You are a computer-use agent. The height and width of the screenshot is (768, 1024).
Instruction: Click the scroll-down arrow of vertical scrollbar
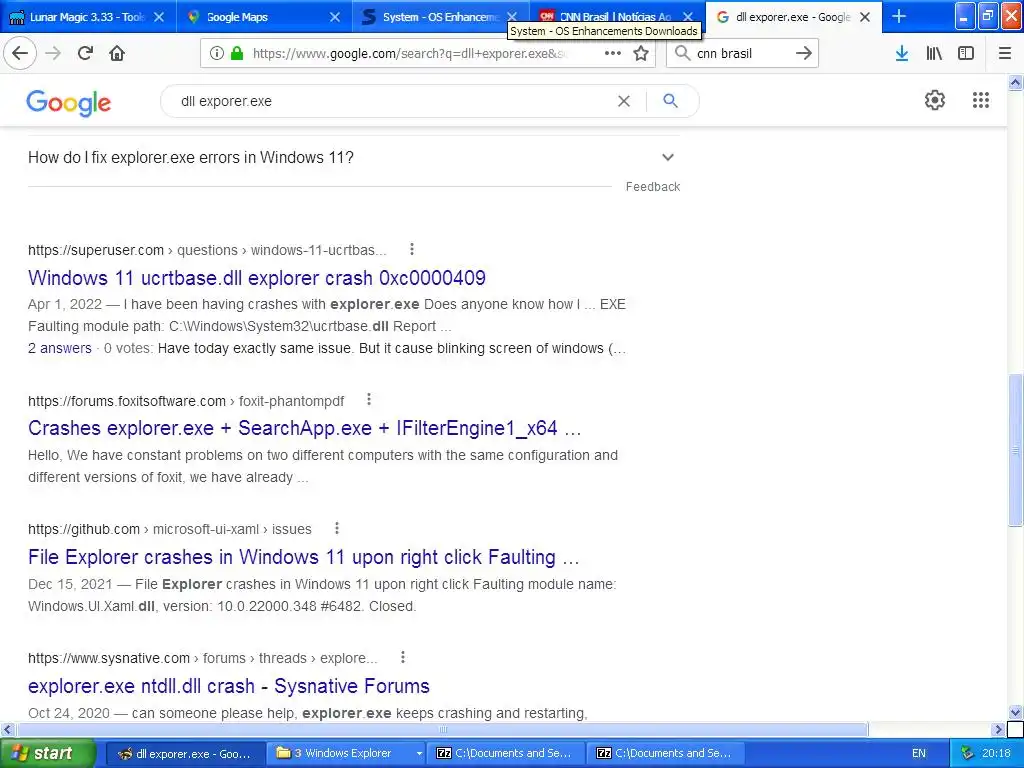tap(1016, 712)
